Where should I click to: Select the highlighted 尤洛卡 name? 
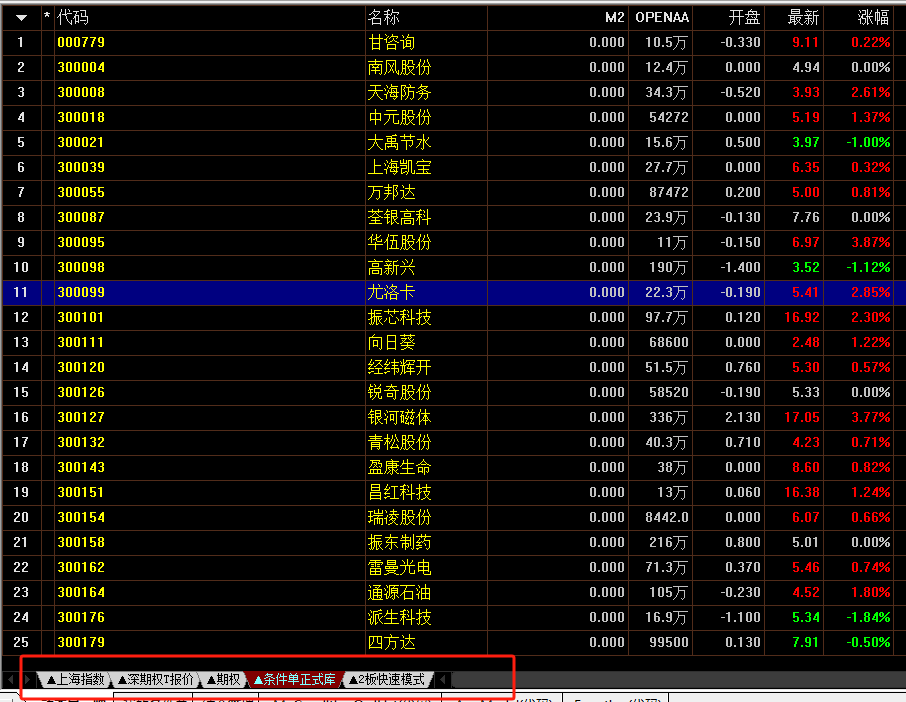(x=391, y=292)
